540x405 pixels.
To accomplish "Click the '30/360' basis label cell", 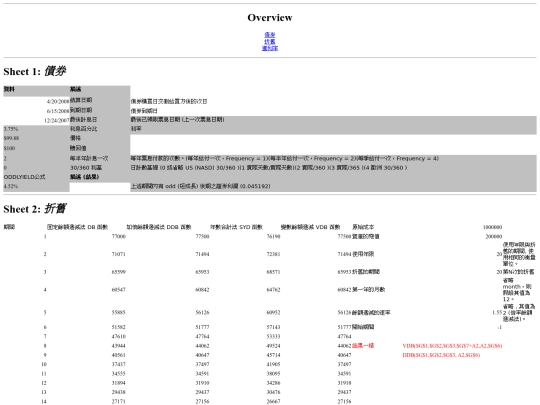I will click(x=86, y=167).
